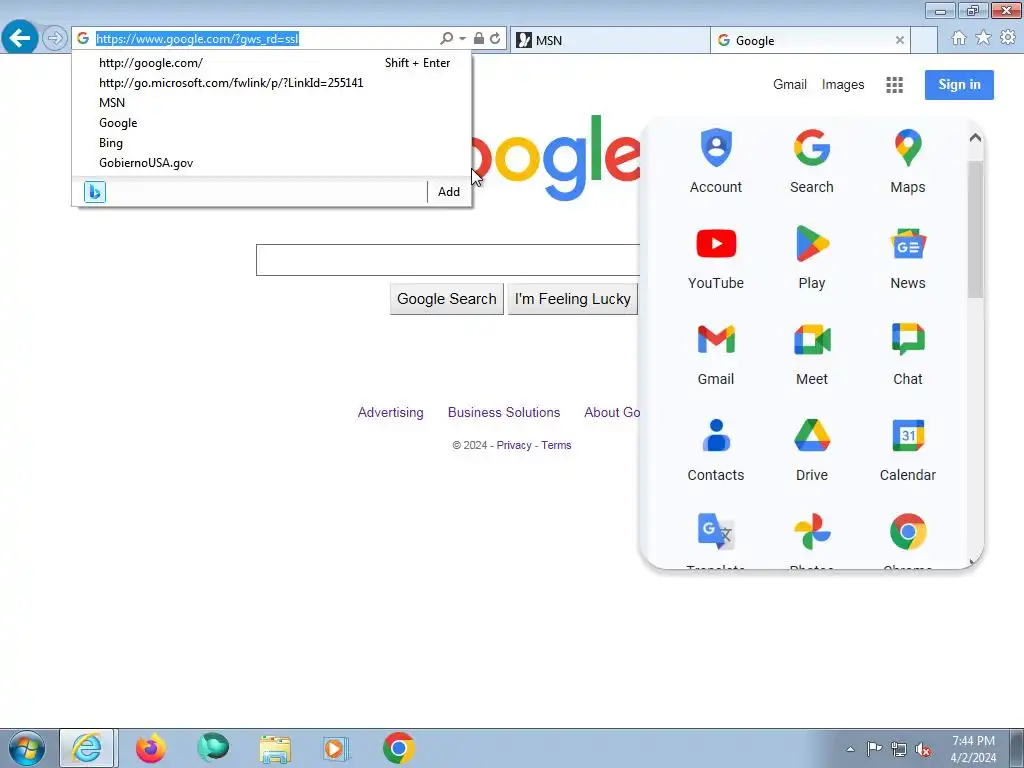1024x768 pixels.
Task: Open News from the apps panel
Action: tap(908, 257)
